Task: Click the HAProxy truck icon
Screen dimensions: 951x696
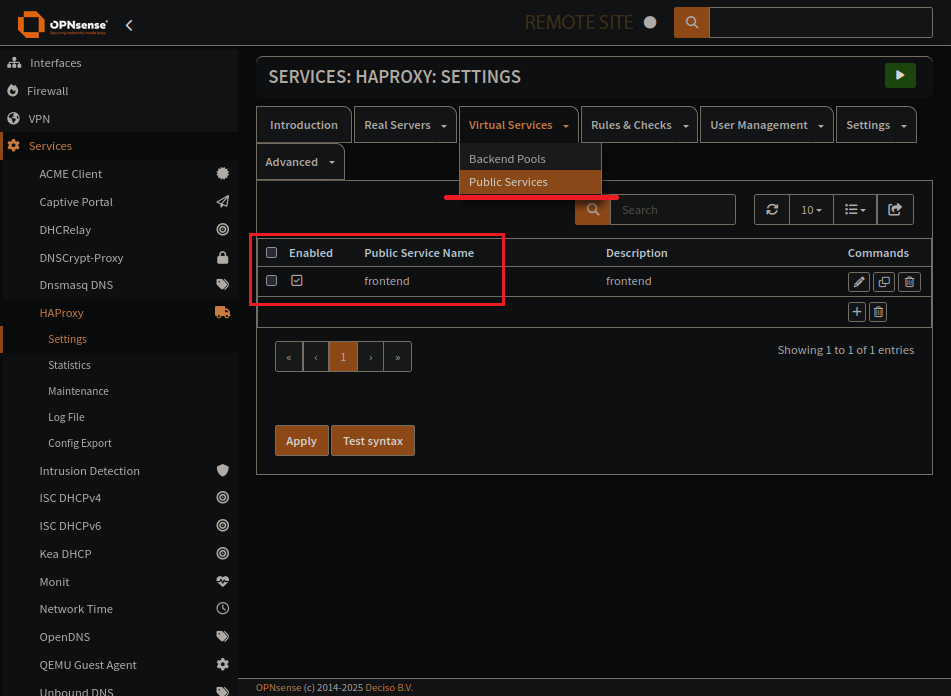Action: (223, 313)
